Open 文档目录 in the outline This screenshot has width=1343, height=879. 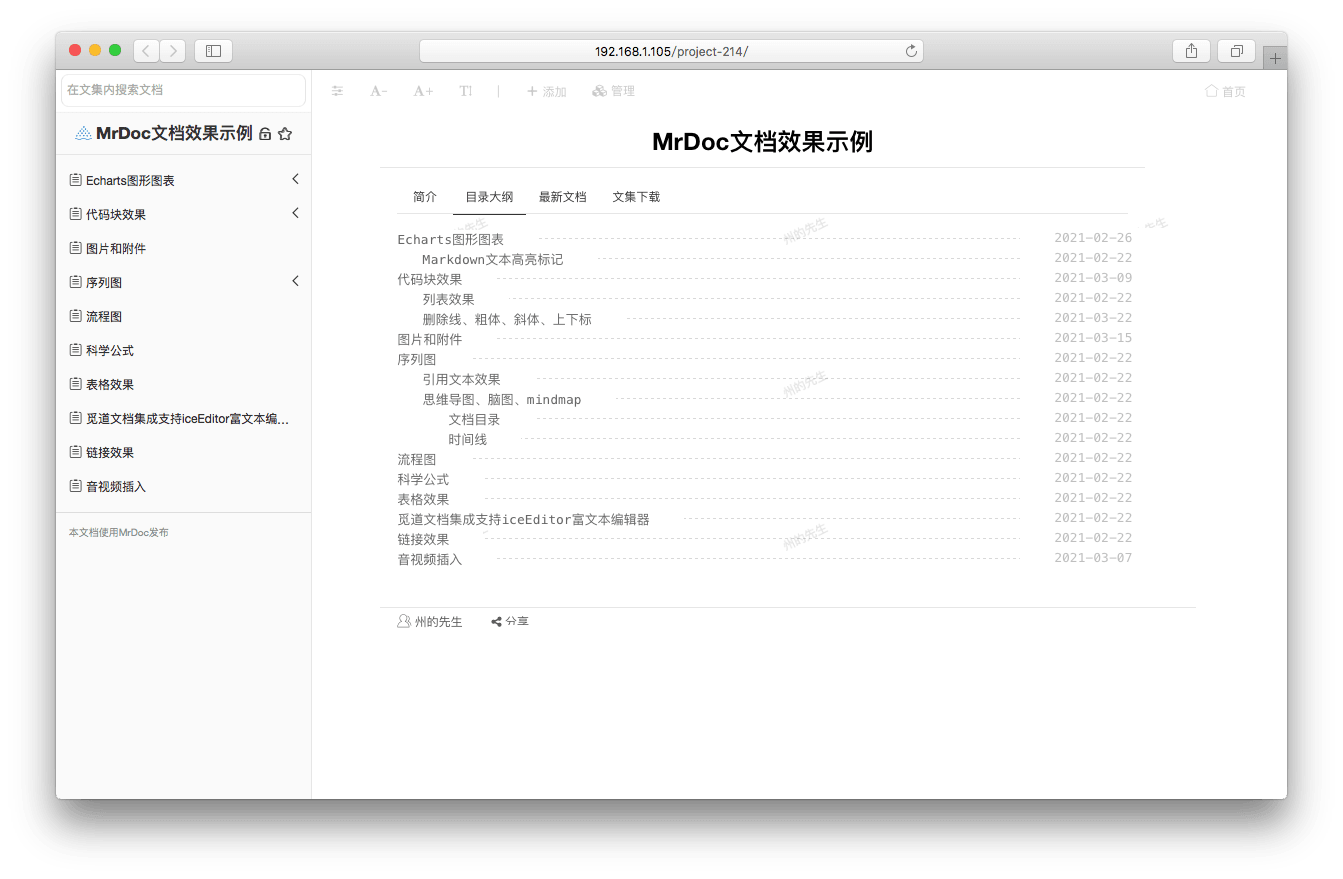474,420
